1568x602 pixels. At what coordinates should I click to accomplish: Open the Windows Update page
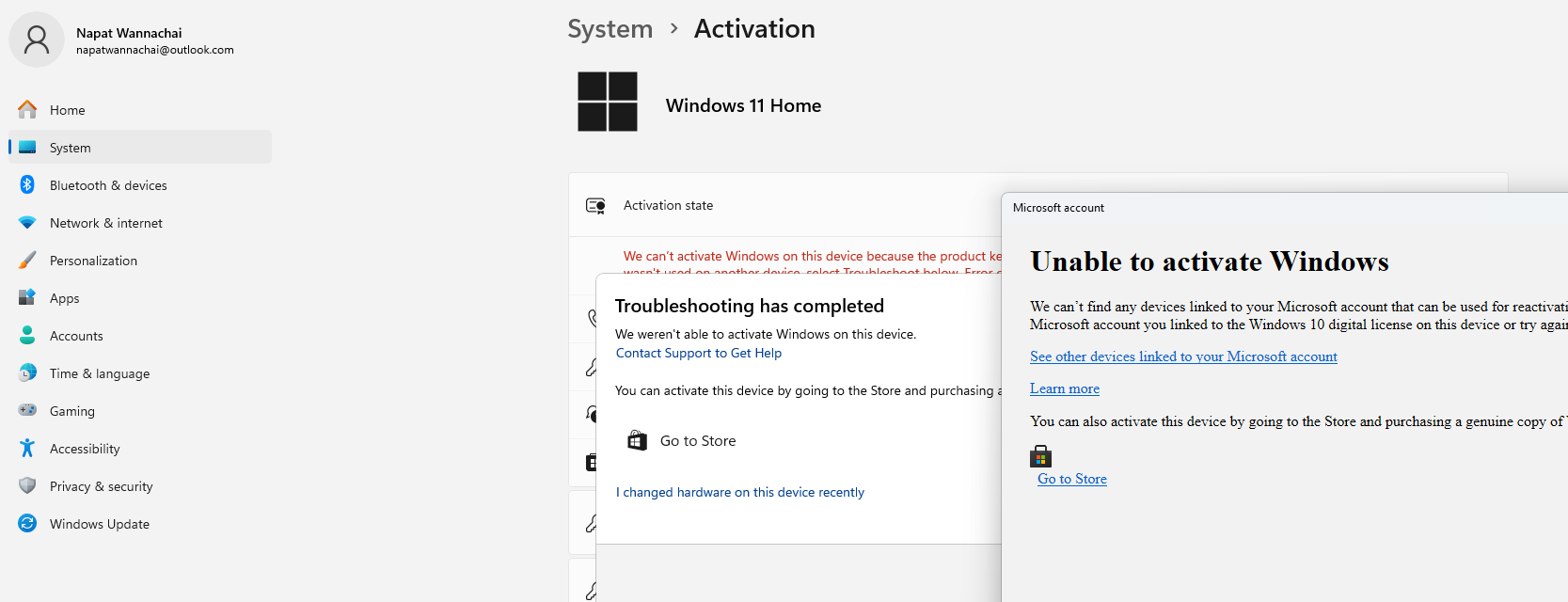coord(140,524)
